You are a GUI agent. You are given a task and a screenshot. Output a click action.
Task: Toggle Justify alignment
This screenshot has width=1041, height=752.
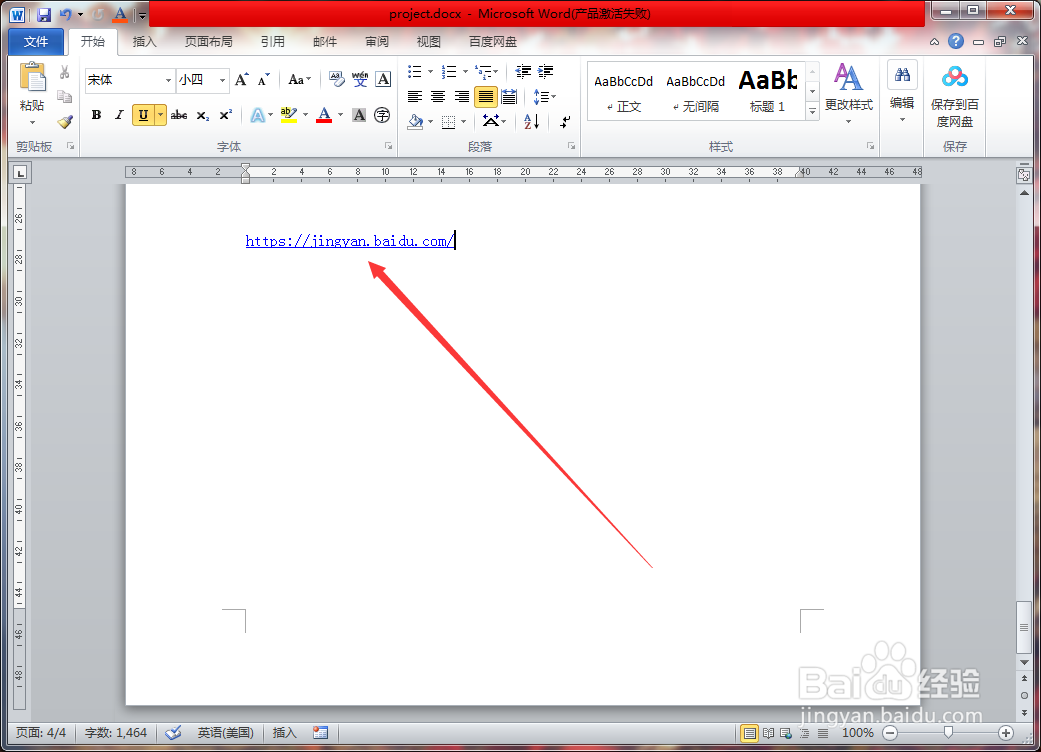[x=486, y=97]
